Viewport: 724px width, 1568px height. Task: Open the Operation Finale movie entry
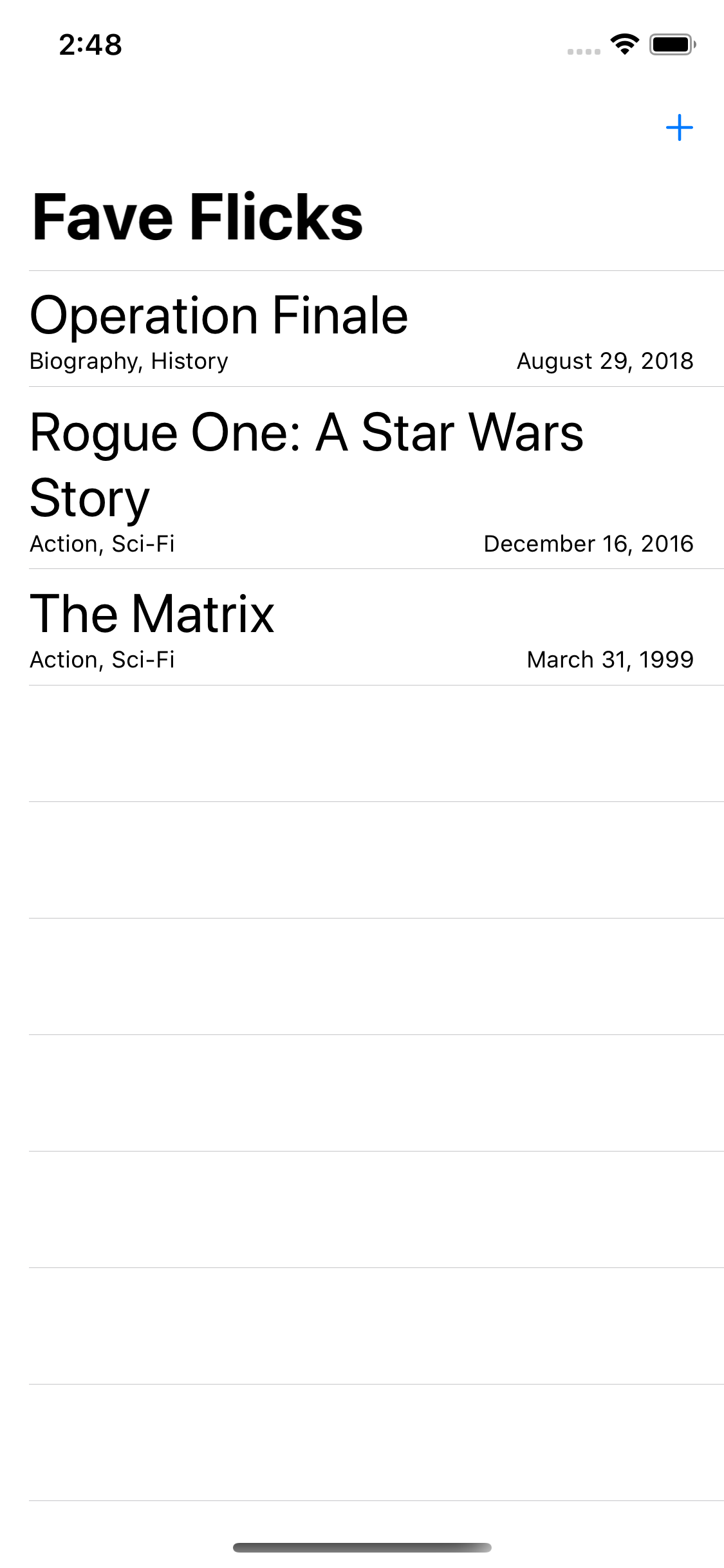[219, 315]
